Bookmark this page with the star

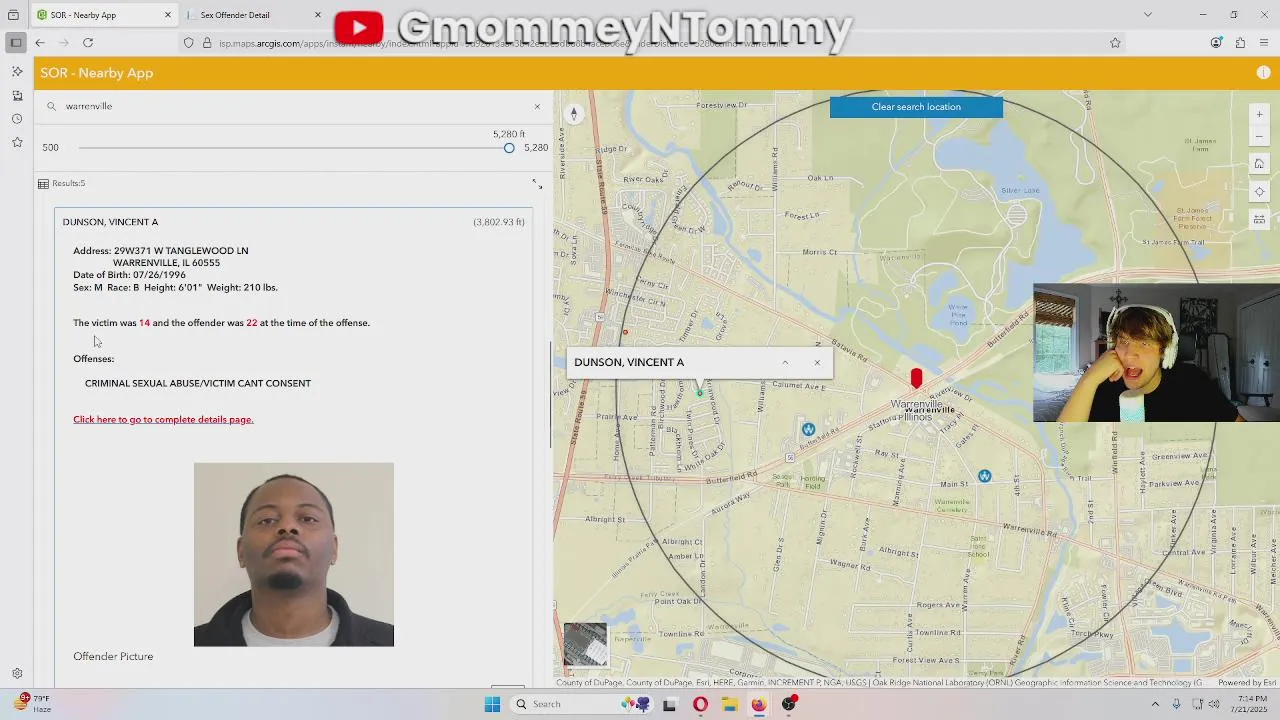pos(1115,43)
